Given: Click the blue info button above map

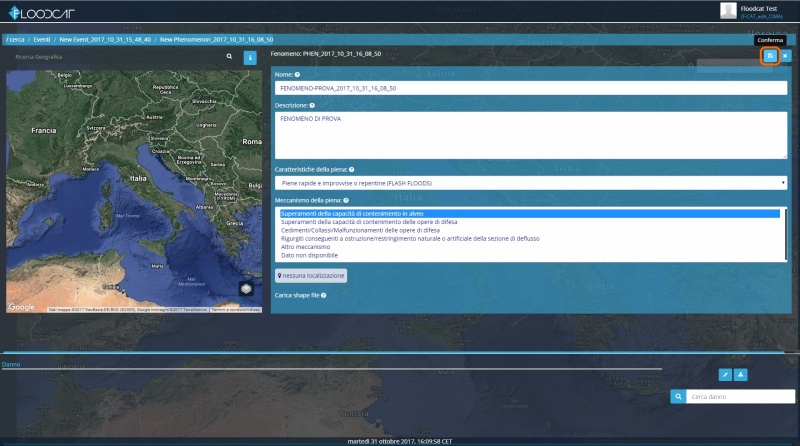Looking at the screenshot, I should (250, 58).
